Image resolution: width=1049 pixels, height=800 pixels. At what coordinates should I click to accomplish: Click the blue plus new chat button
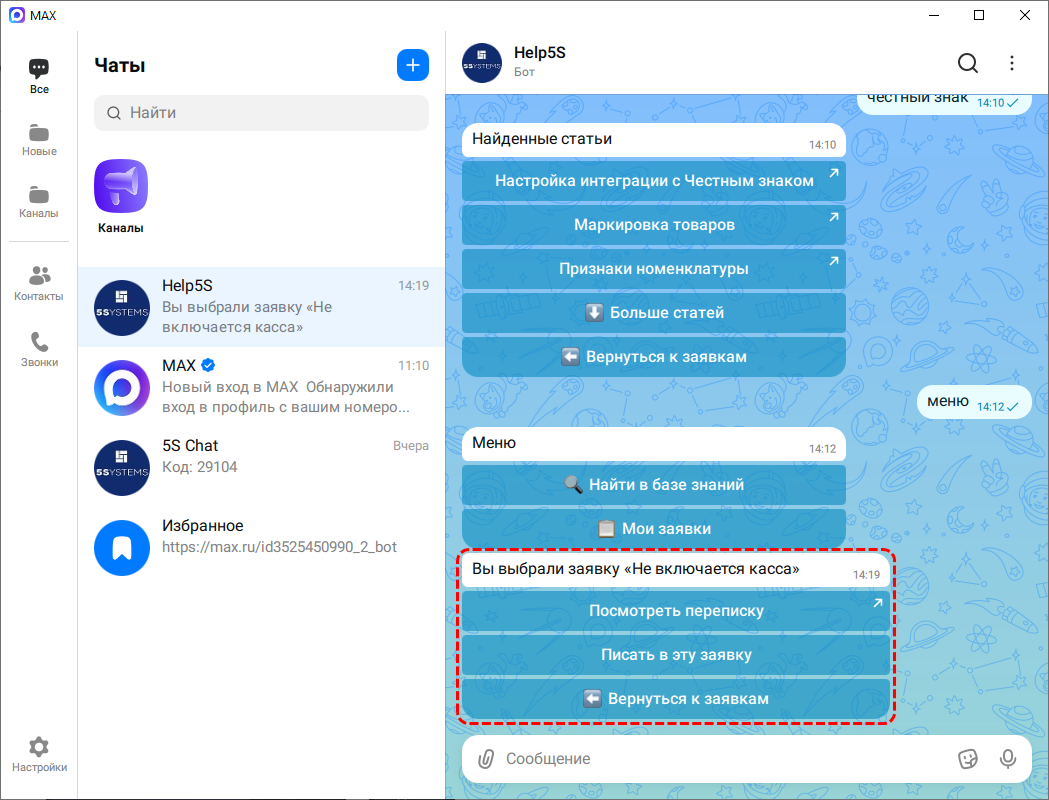point(413,65)
